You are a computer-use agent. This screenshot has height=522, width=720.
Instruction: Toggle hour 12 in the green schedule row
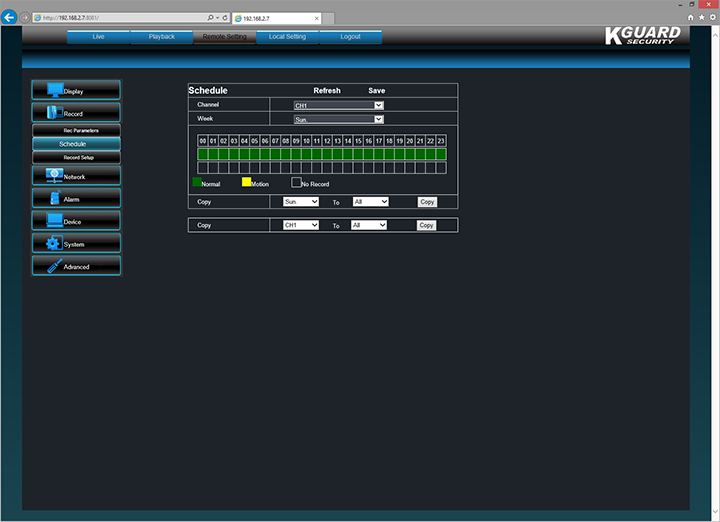[327, 155]
